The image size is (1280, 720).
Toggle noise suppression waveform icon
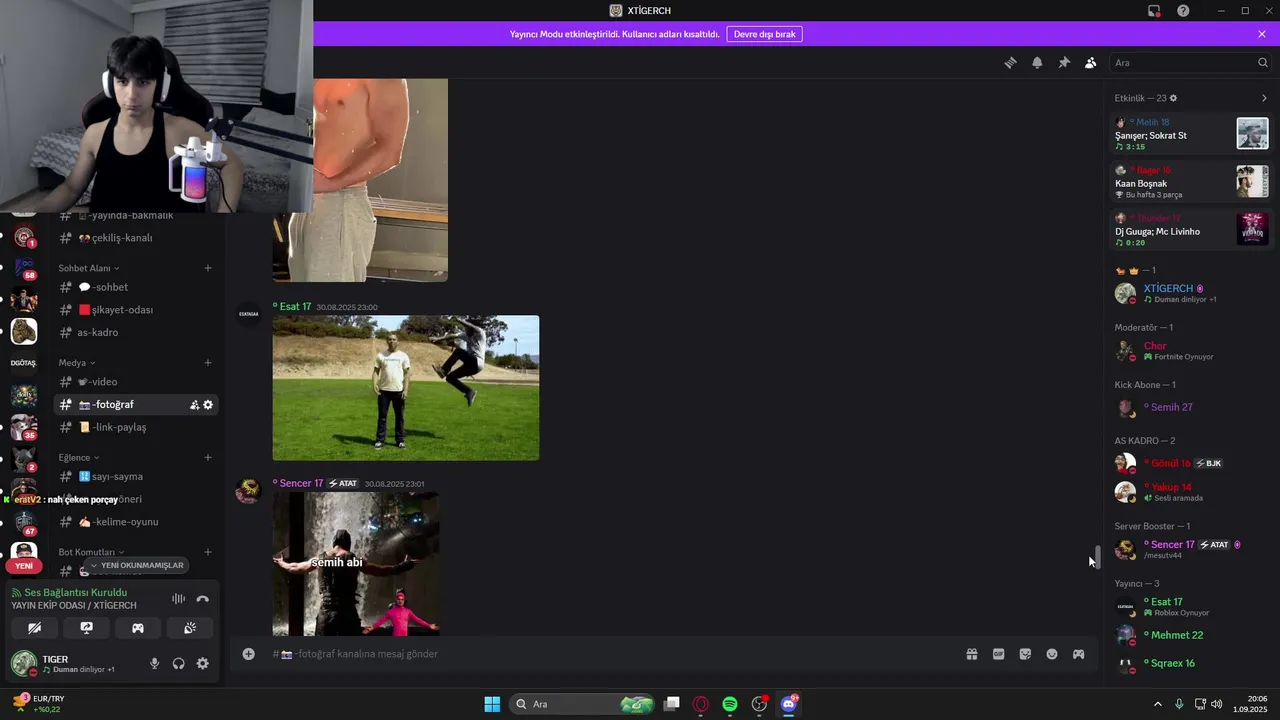(178, 599)
